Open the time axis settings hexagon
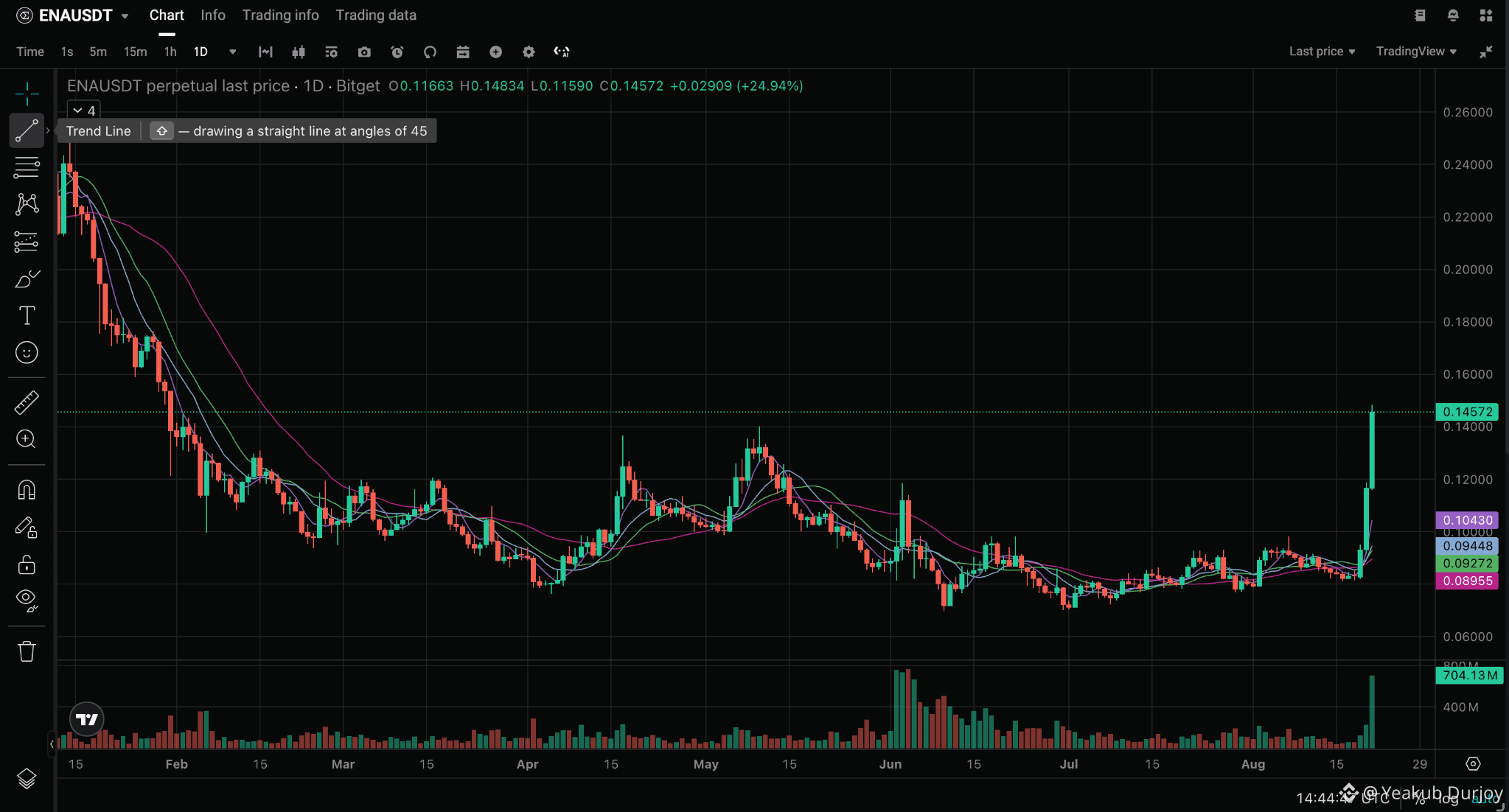The image size is (1509, 812). [1473, 764]
